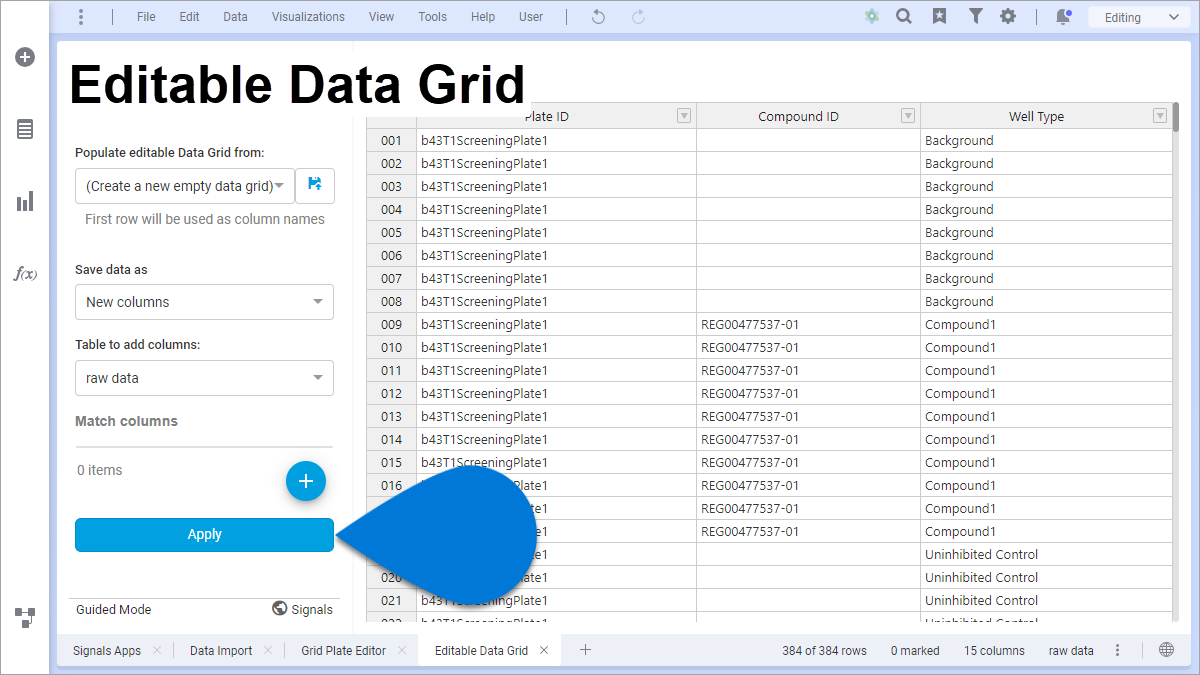
Task: Click the 15 columns status text
Action: [x=994, y=650]
